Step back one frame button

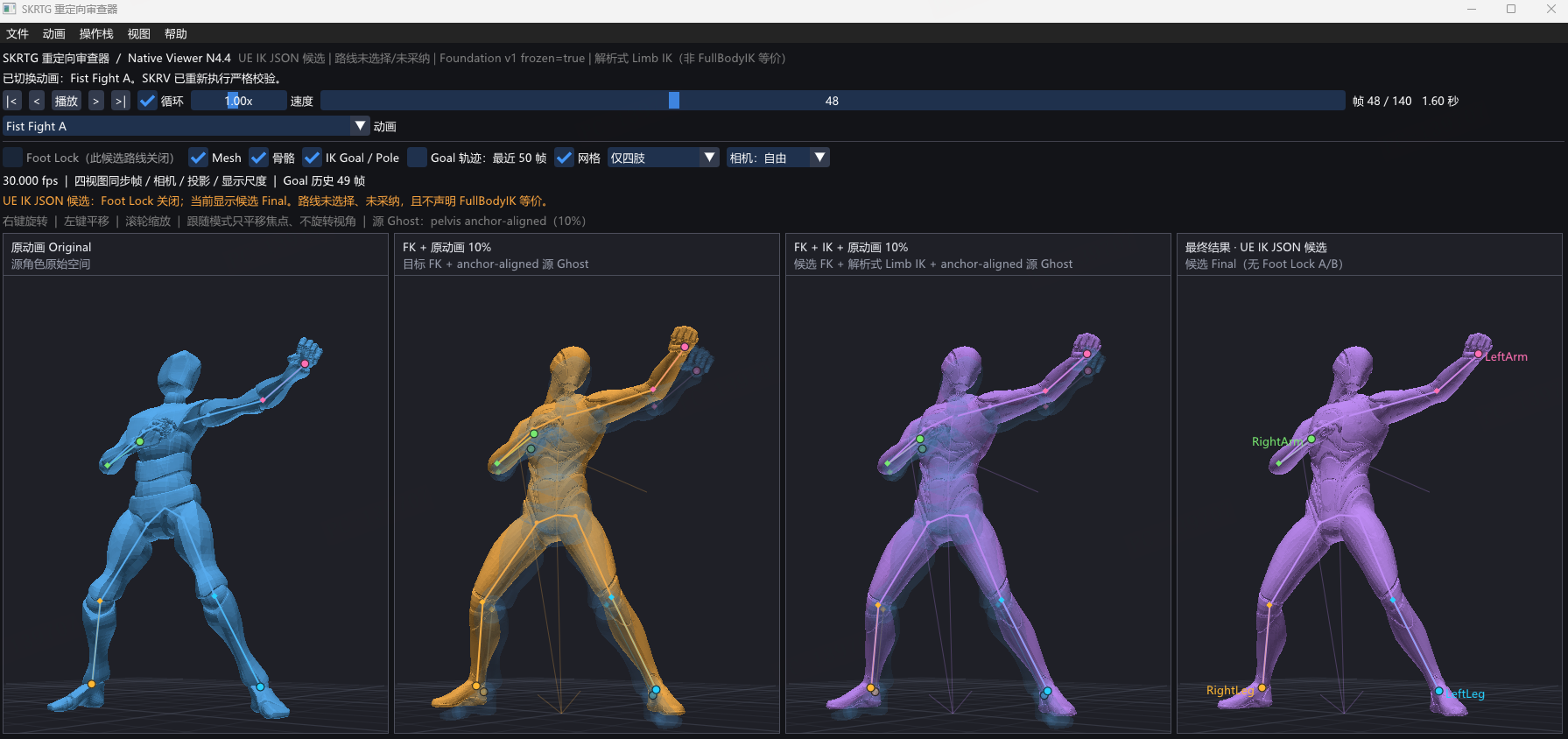[37, 101]
